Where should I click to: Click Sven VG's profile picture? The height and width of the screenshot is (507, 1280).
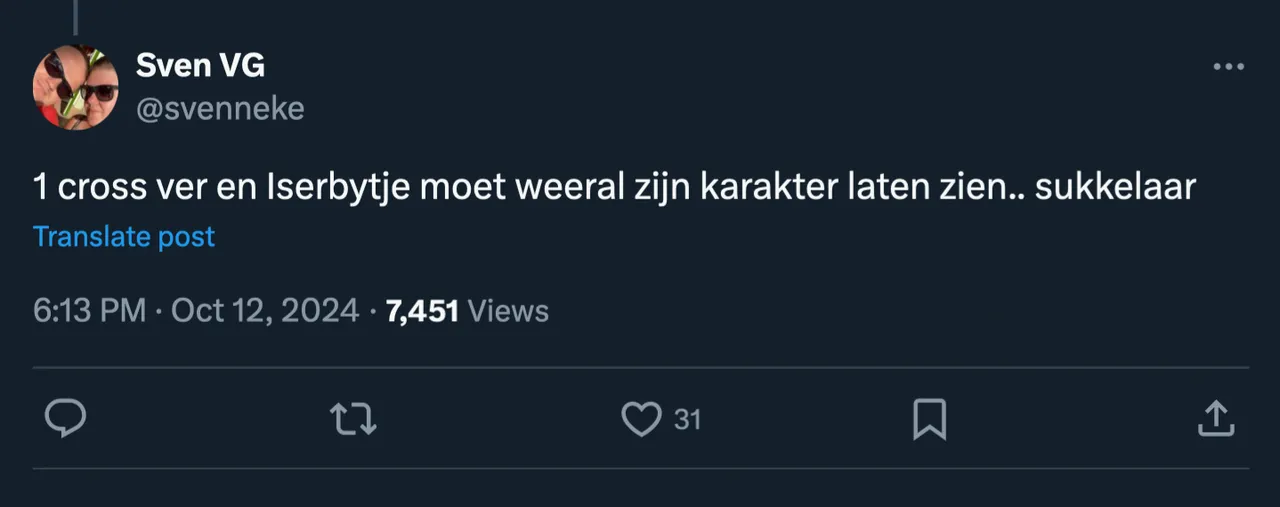pyautogui.click(x=76, y=87)
